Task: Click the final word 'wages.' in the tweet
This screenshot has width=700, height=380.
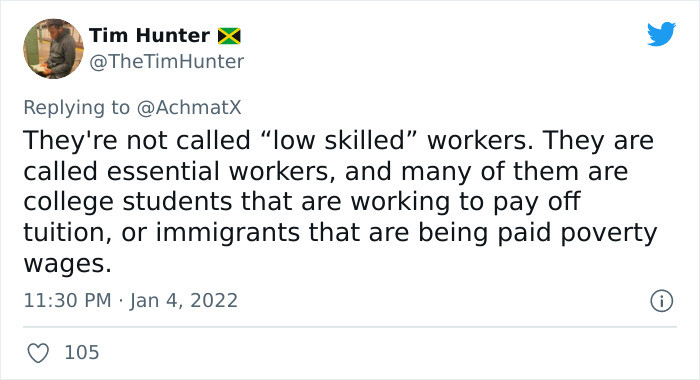Action: coord(67,264)
